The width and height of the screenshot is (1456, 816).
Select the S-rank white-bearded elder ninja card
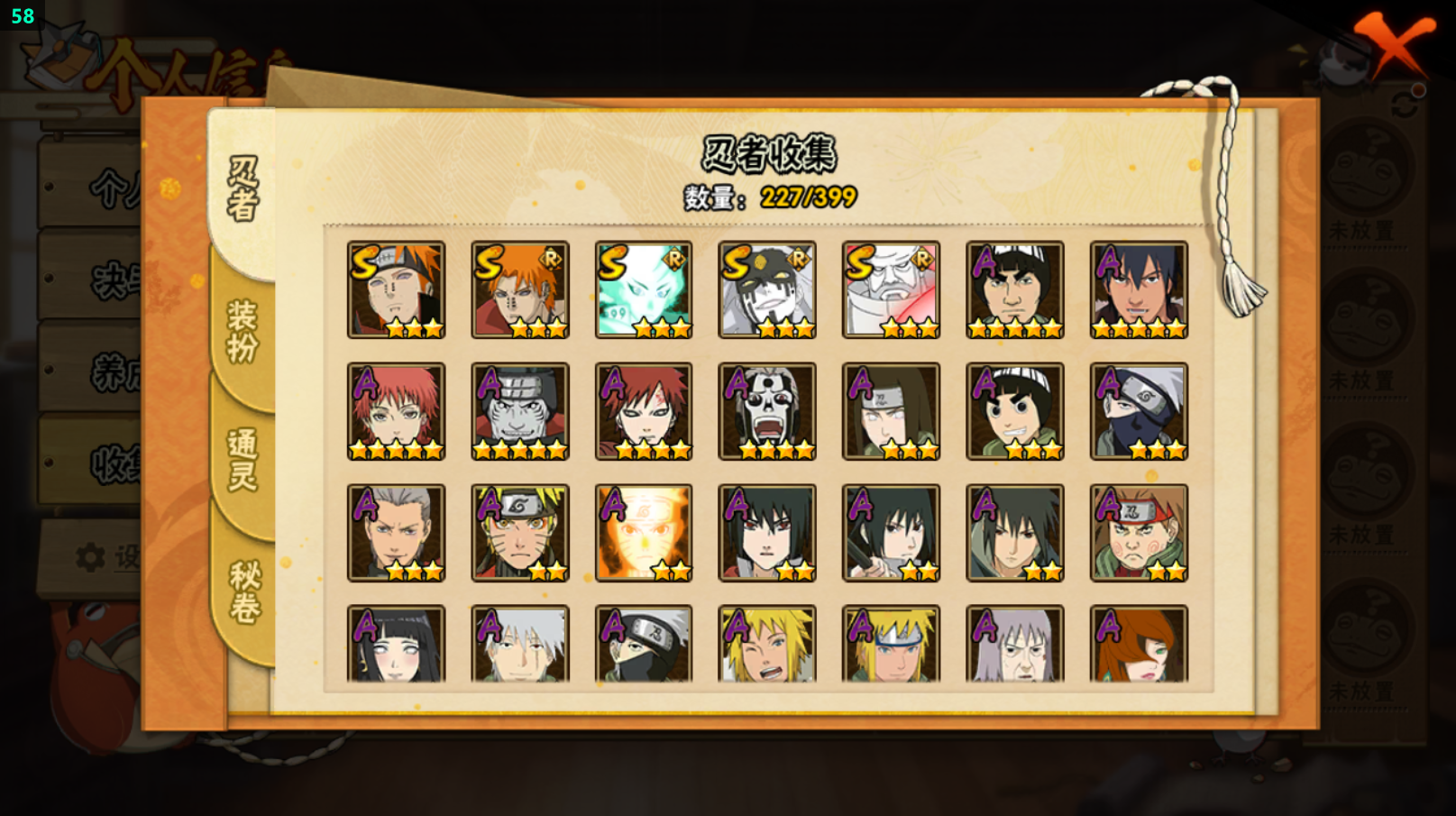point(892,289)
